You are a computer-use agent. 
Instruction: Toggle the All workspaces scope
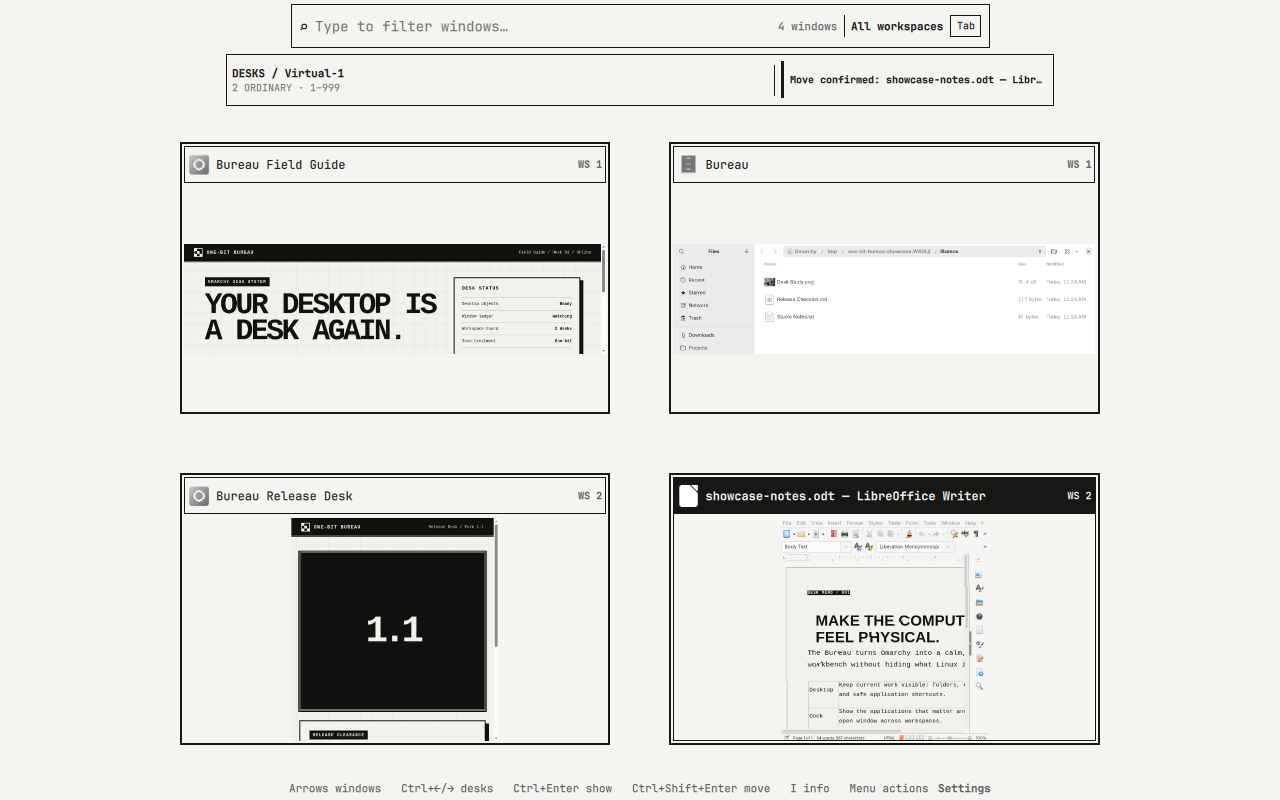[897, 27]
